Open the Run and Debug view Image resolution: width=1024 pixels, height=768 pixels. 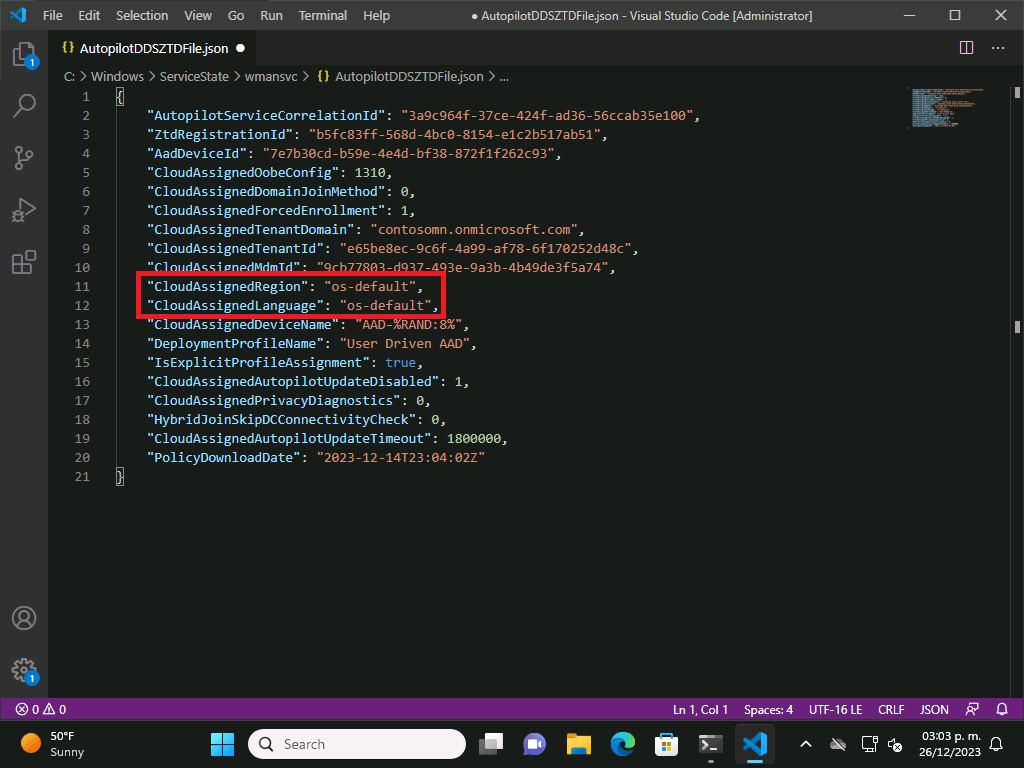24,210
